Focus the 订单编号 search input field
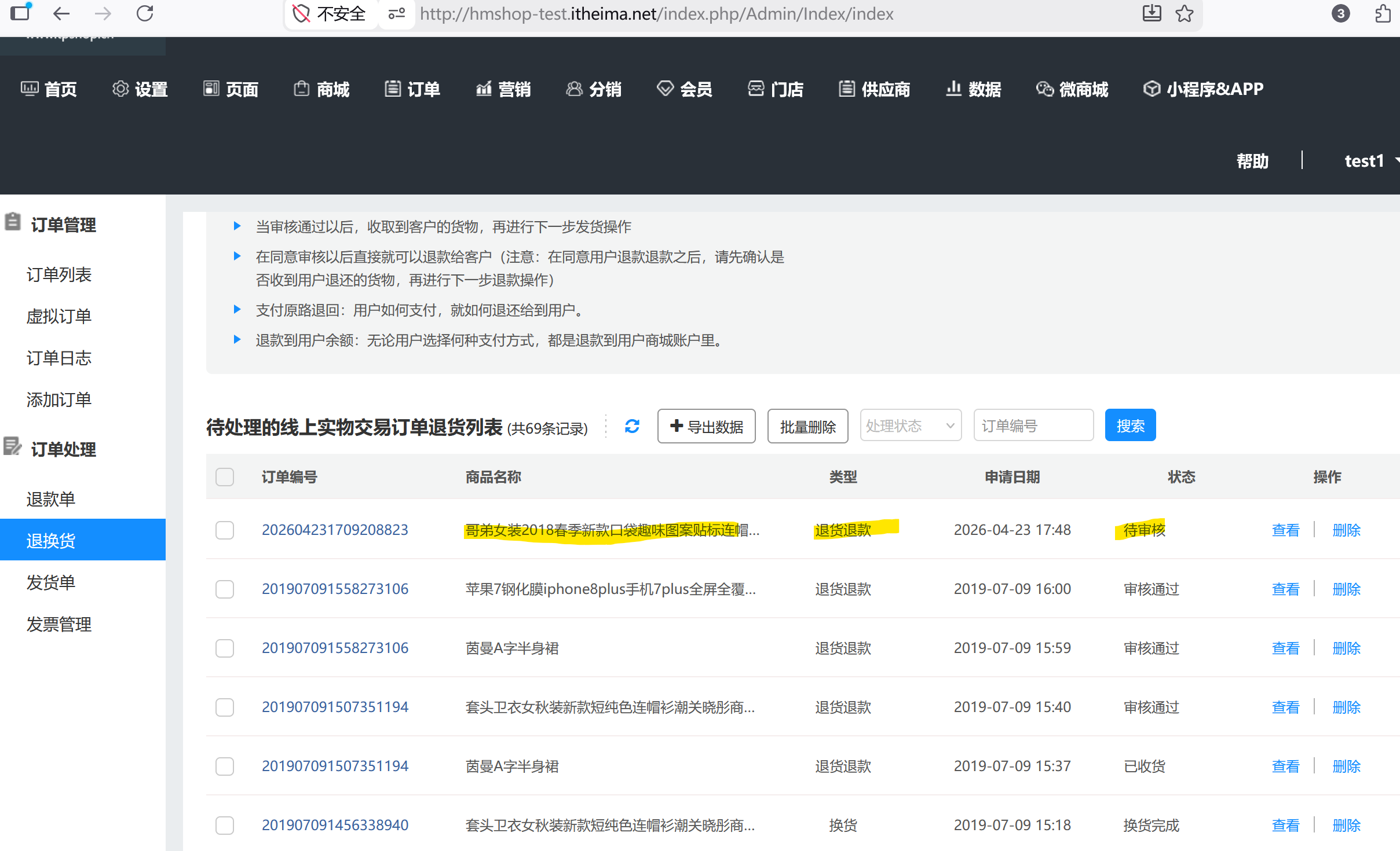1400x851 pixels. tap(1033, 426)
